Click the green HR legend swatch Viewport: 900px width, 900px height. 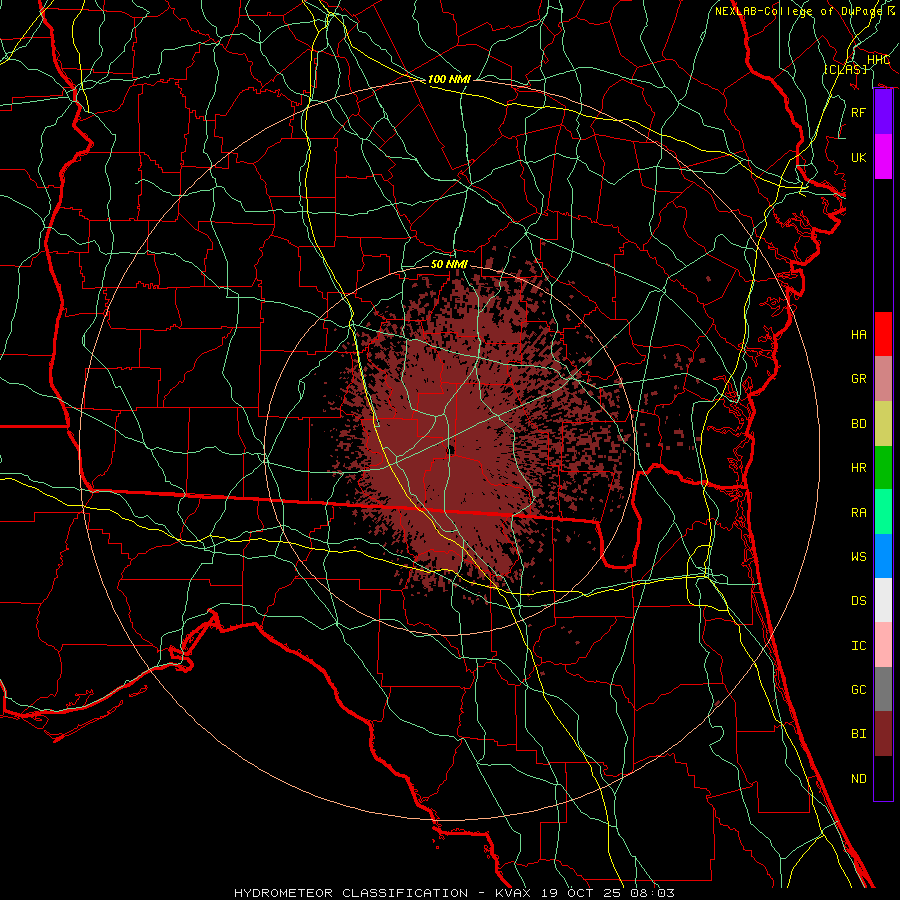pyautogui.click(x=883, y=467)
